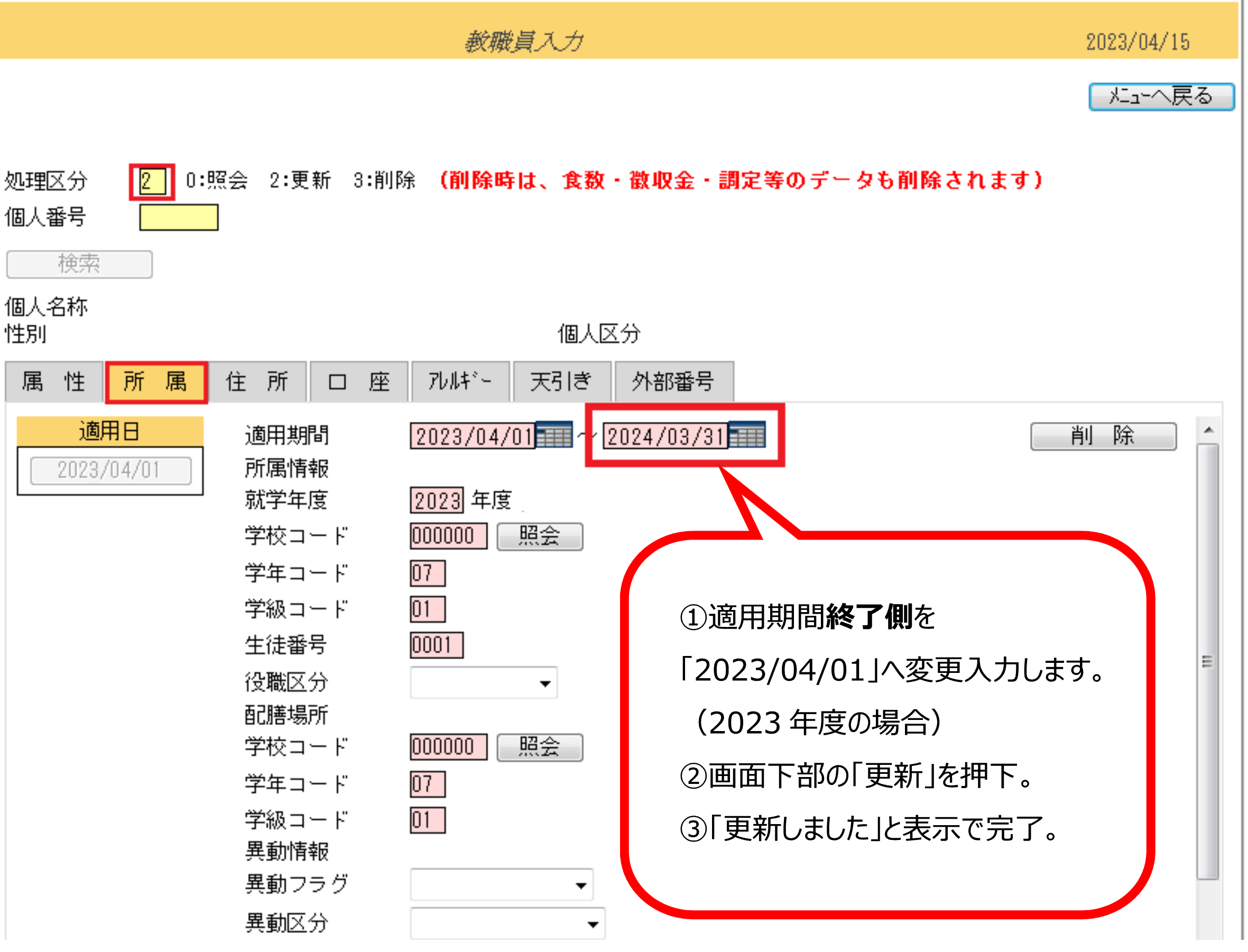The image size is (1248, 952).
Task: Open 口座 tab
Action: 359,381
